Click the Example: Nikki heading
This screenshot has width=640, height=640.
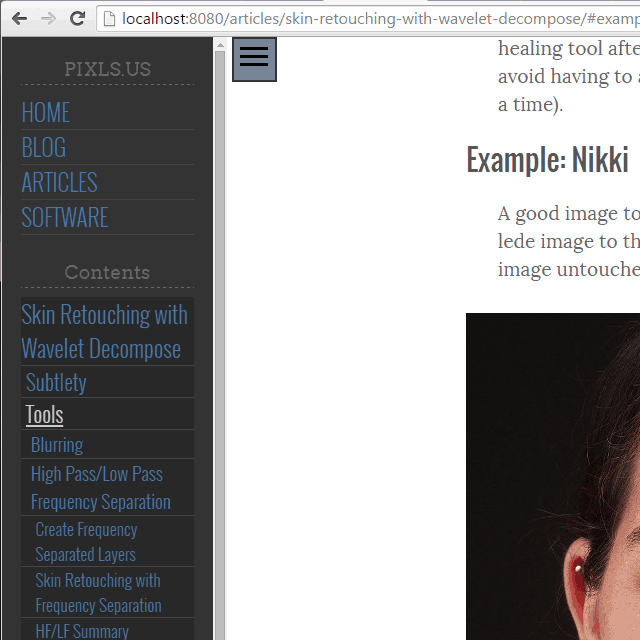[x=547, y=160]
